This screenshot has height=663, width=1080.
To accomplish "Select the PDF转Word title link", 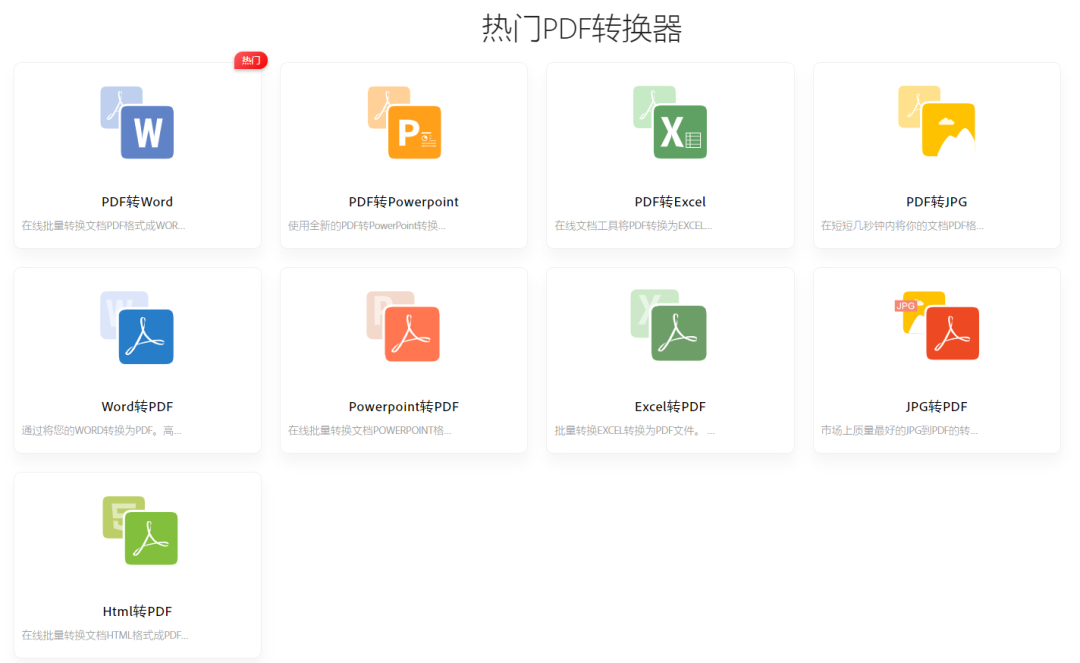I will [137, 202].
